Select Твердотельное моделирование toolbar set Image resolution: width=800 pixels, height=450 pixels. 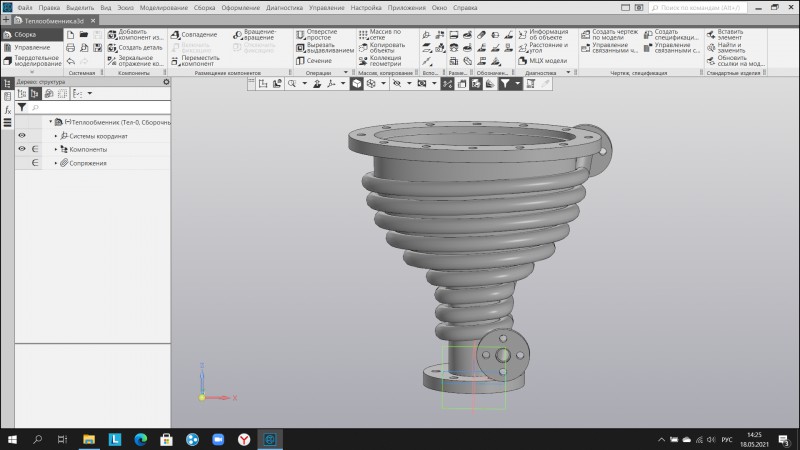(32, 61)
